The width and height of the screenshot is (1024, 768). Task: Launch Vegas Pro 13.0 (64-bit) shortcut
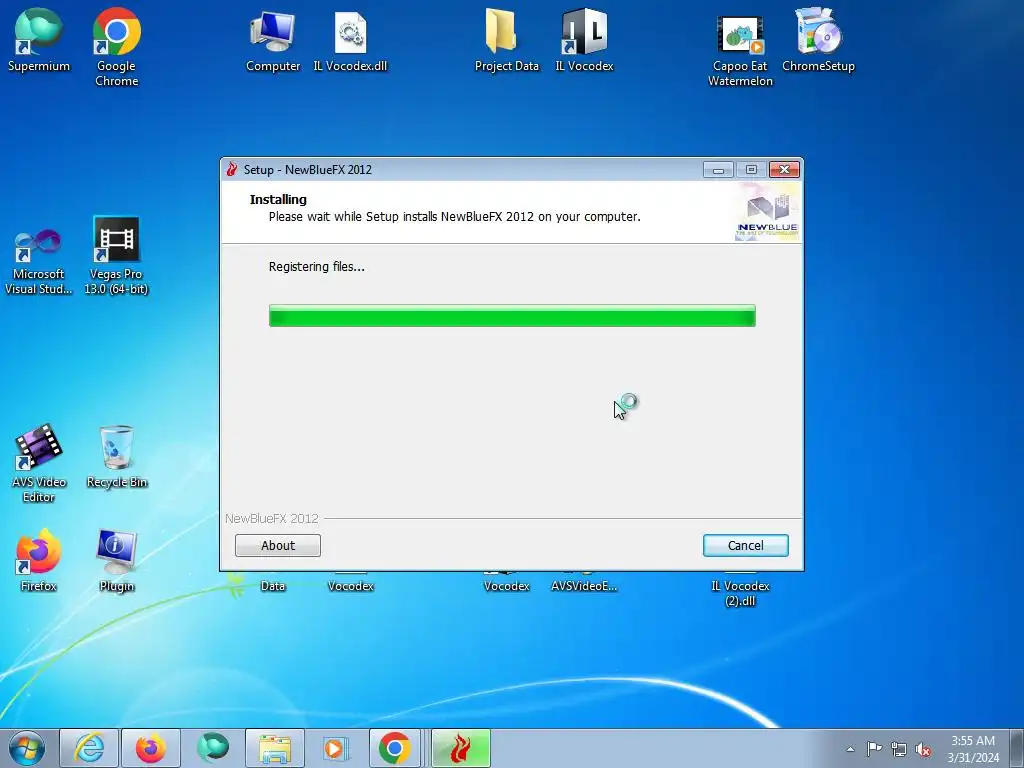point(116,255)
